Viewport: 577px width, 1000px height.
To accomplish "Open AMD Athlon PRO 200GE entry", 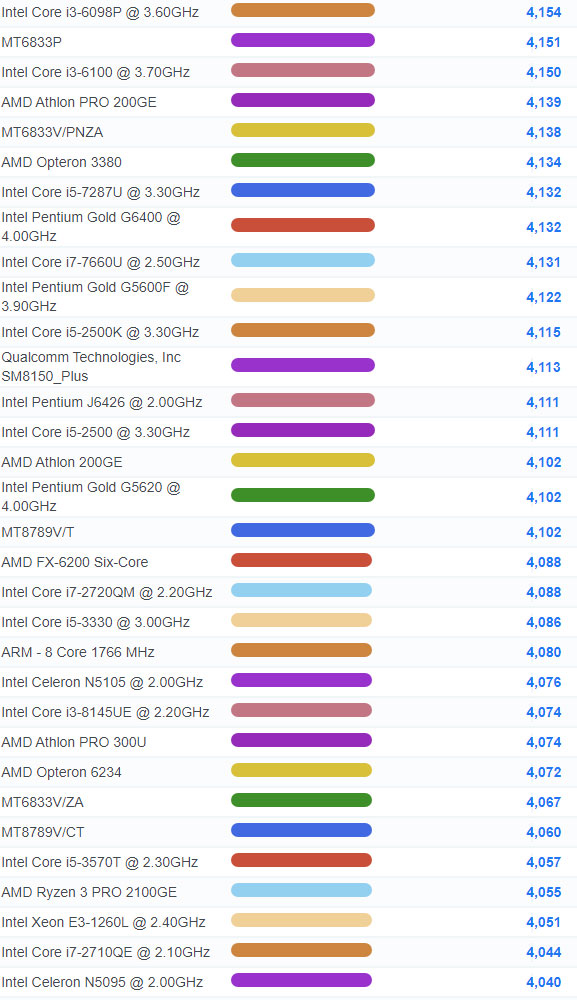I will pos(79,102).
